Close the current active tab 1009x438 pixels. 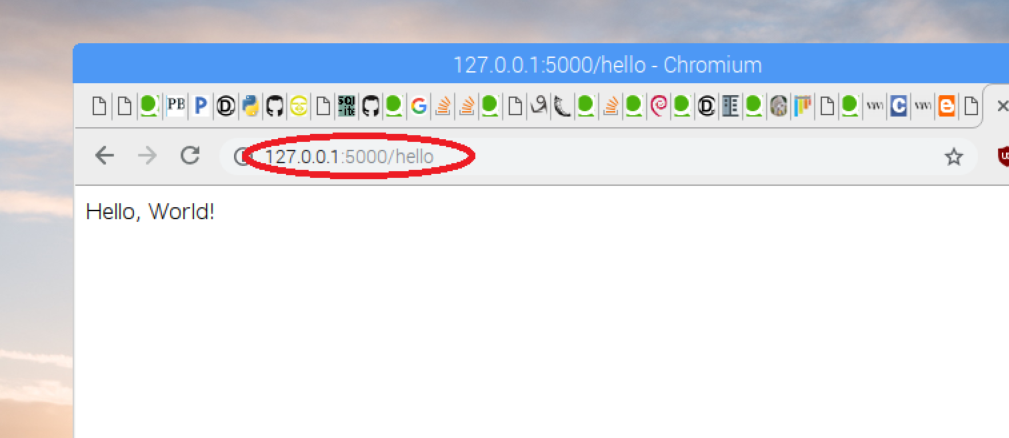(x=1002, y=105)
